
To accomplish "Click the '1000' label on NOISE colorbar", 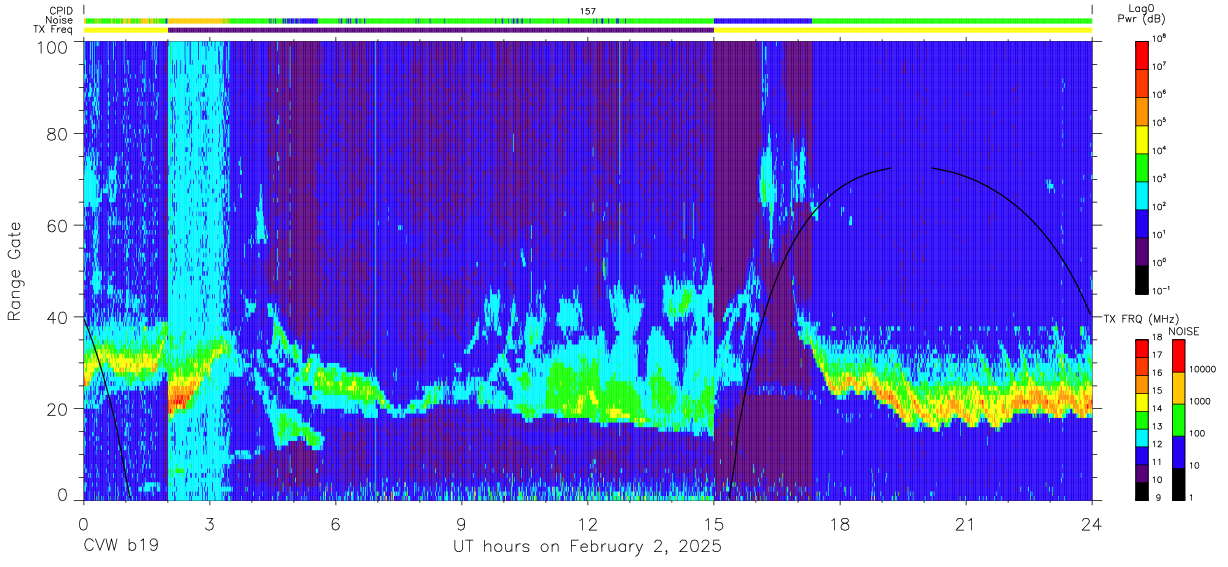I will (x=1199, y=401).
